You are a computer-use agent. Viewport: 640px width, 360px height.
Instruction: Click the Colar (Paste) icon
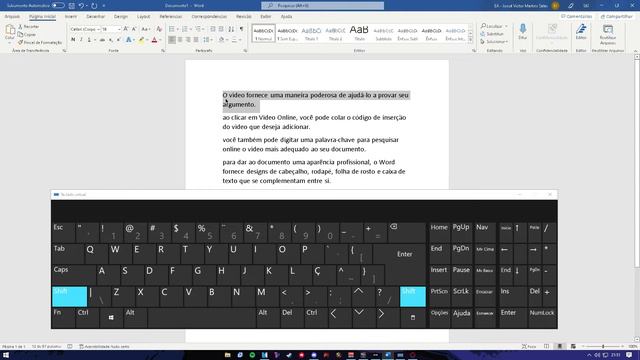pos(10,32)
